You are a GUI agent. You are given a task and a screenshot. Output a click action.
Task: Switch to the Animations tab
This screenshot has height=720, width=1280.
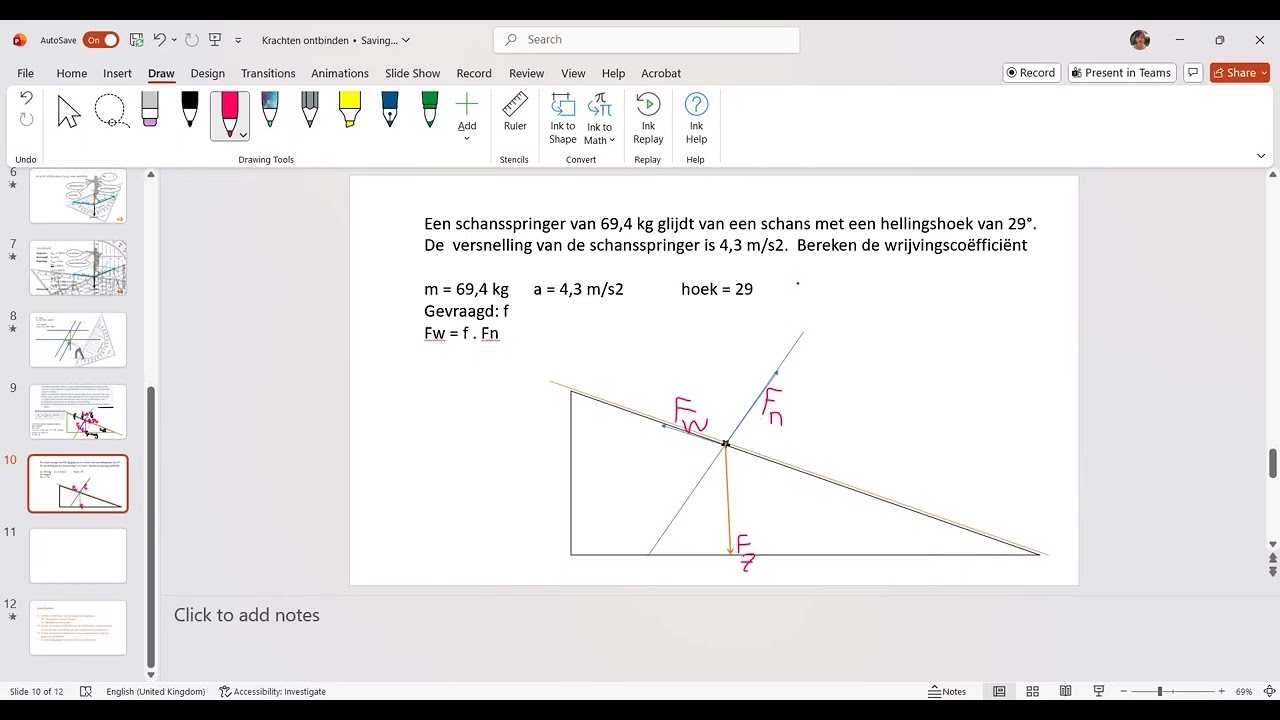[340, 73]
